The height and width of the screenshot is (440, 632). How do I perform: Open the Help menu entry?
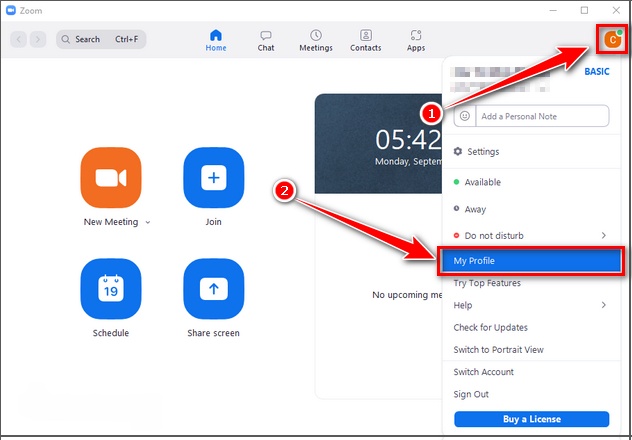coord(531,305)
